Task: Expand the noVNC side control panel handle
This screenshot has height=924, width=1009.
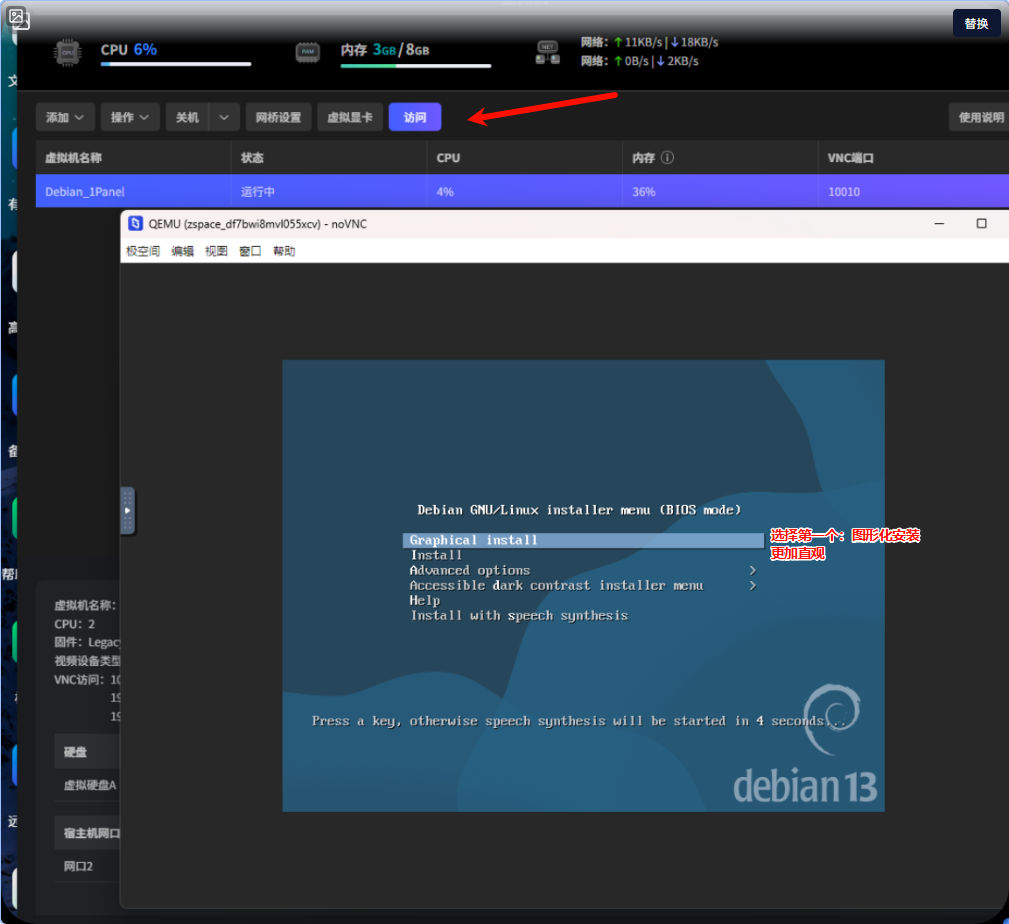Action: tap(127, 510)
